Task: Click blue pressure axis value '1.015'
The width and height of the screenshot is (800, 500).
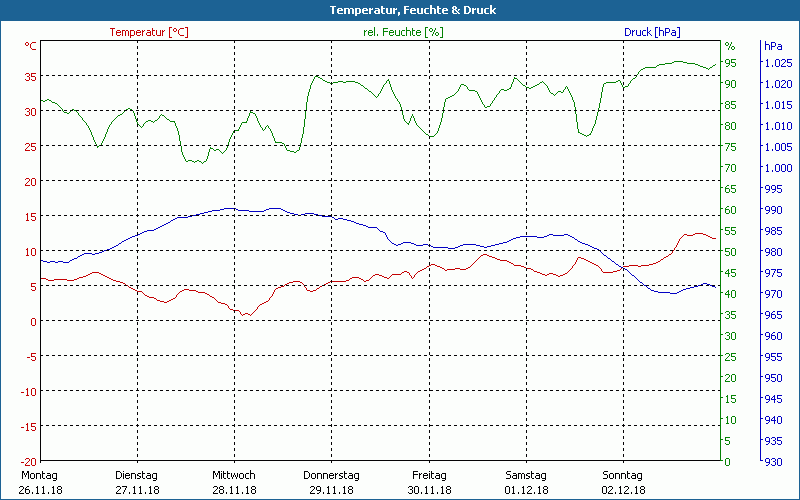Action: 778,105
